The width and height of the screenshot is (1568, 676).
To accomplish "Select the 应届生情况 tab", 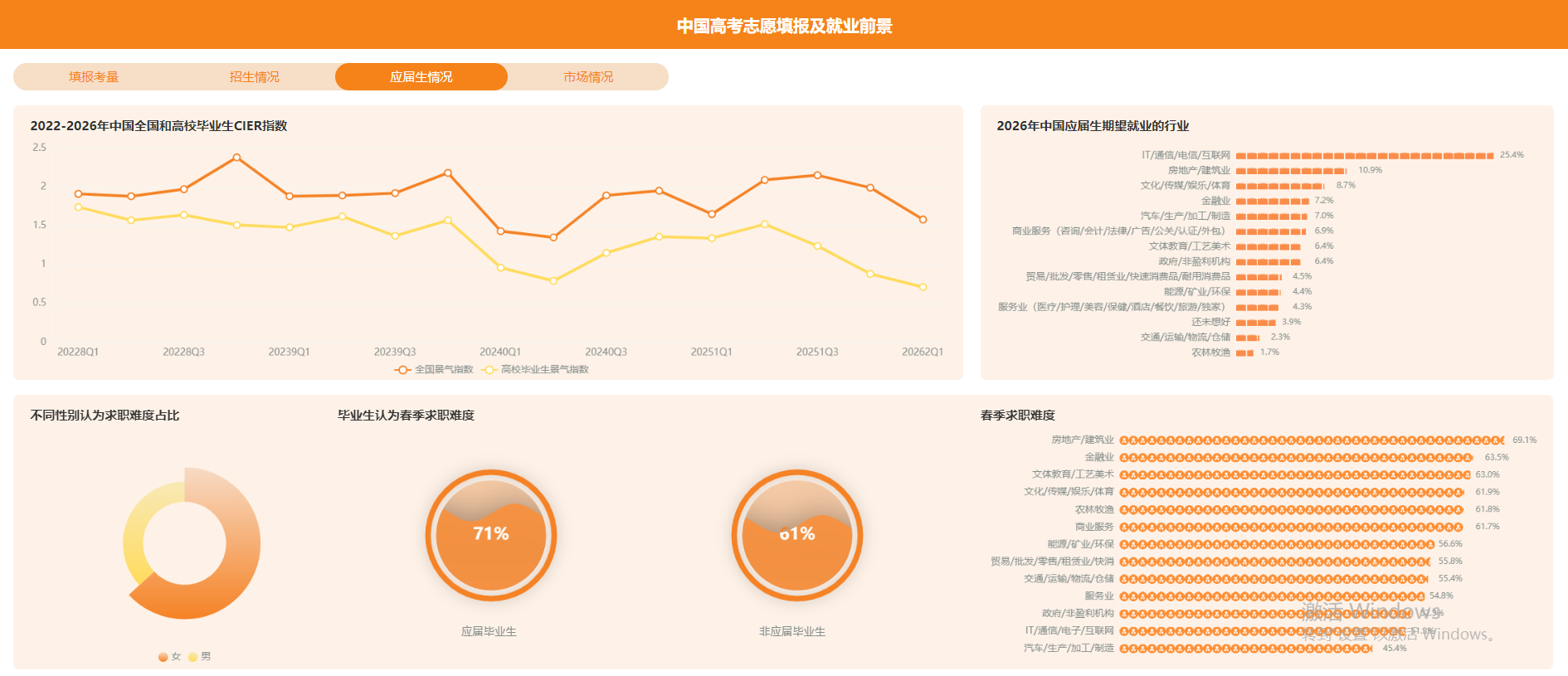I will pos(421,76).
